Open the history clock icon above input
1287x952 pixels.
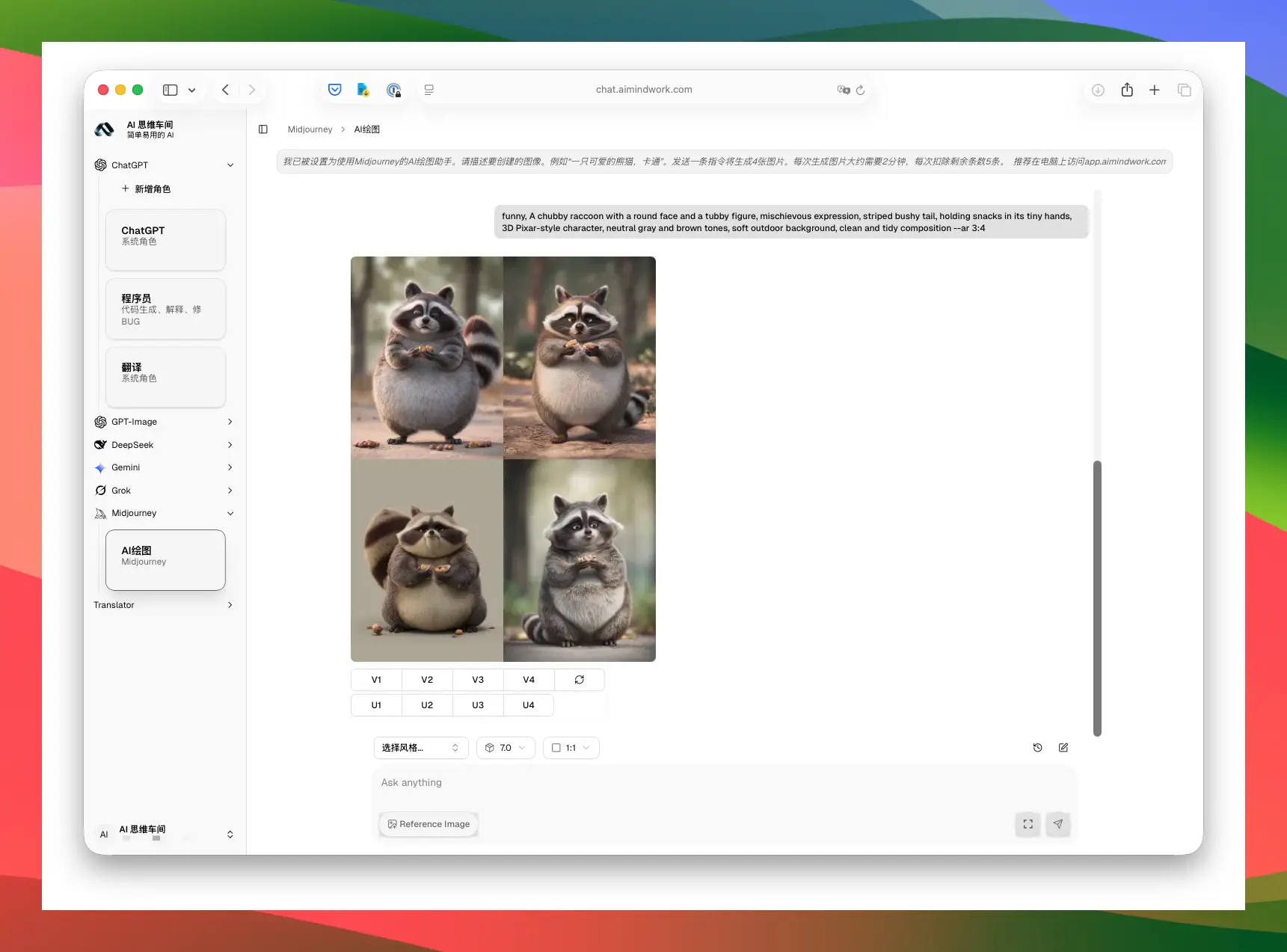click(1038, 748)
